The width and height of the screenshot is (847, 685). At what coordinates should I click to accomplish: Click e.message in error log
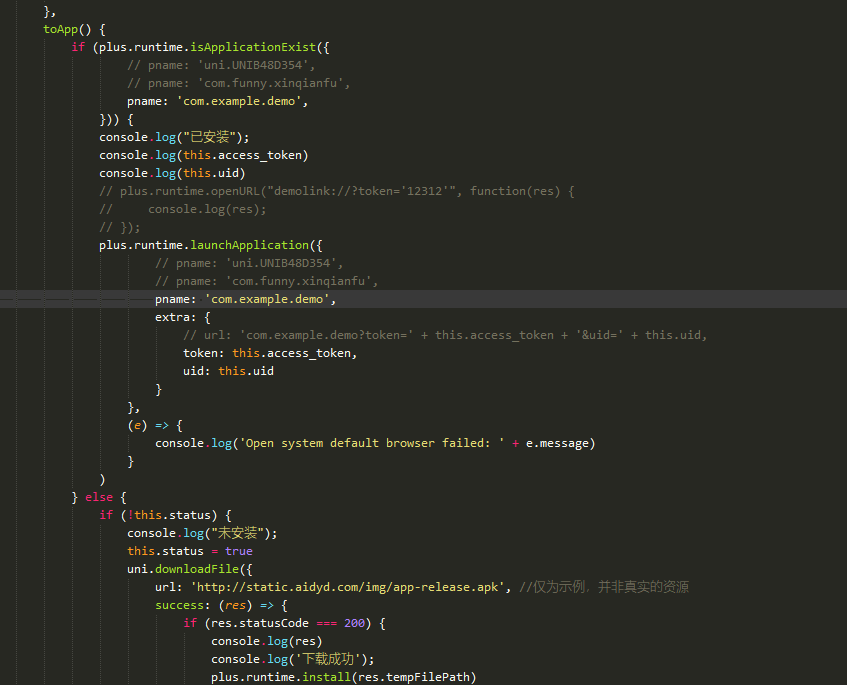tap(557, 443)
